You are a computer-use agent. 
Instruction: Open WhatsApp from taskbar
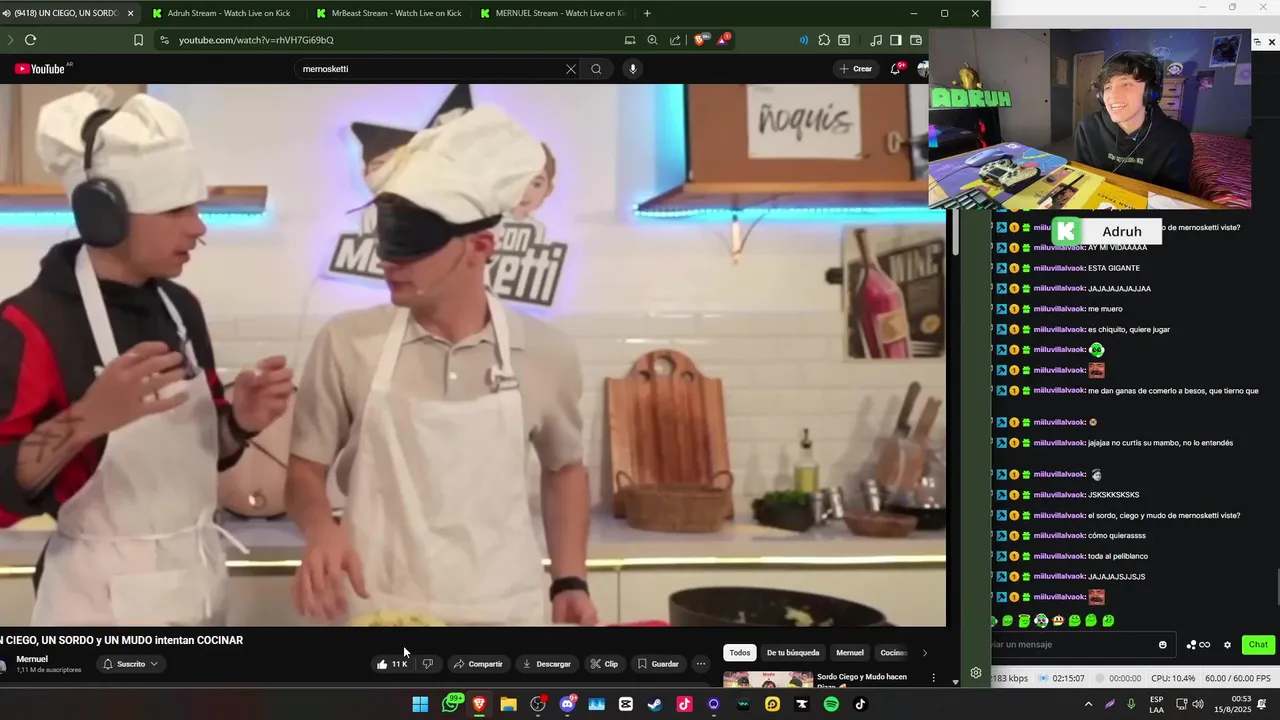[451, 704]
